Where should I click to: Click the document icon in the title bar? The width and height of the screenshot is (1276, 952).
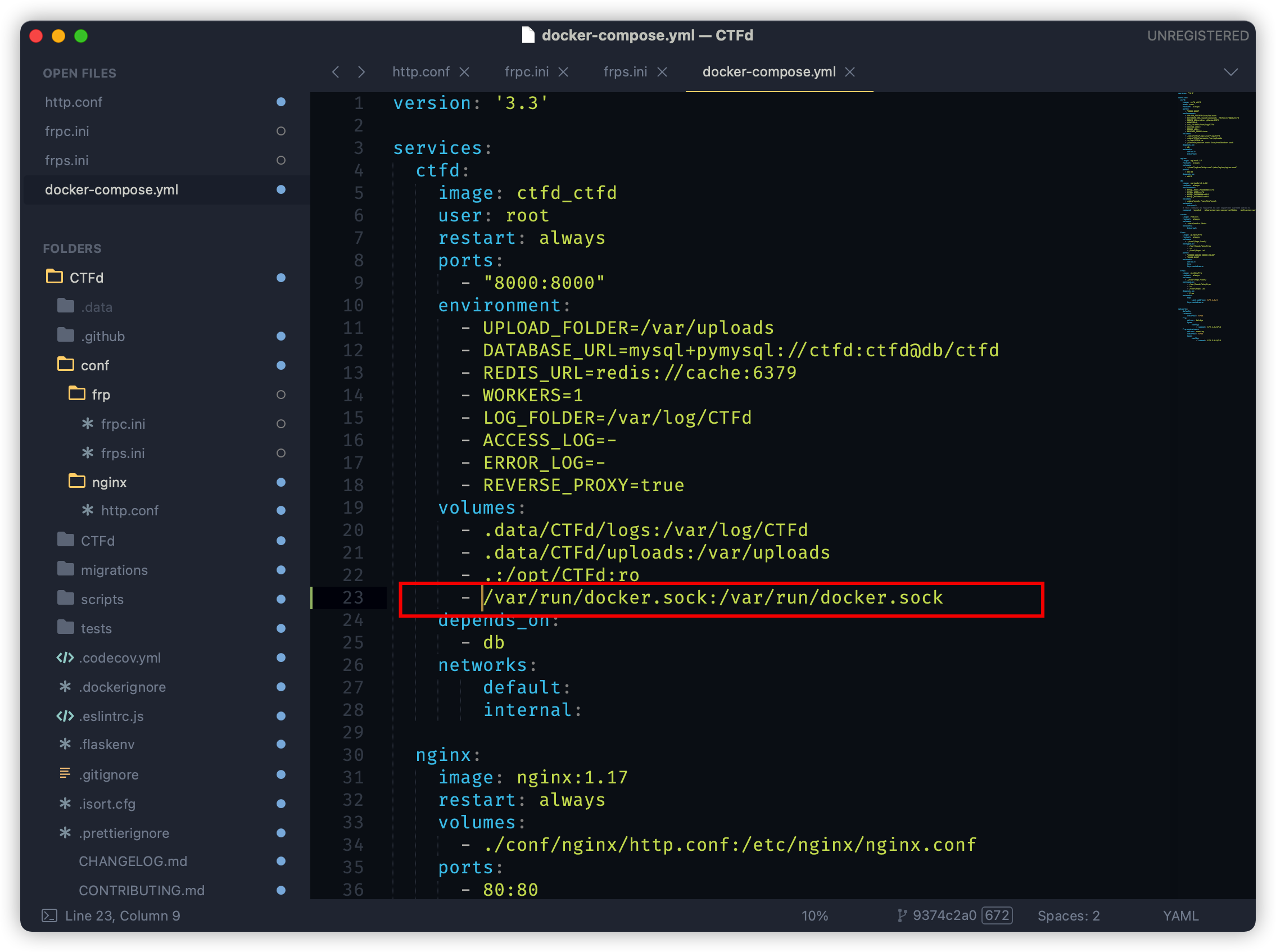528,35
